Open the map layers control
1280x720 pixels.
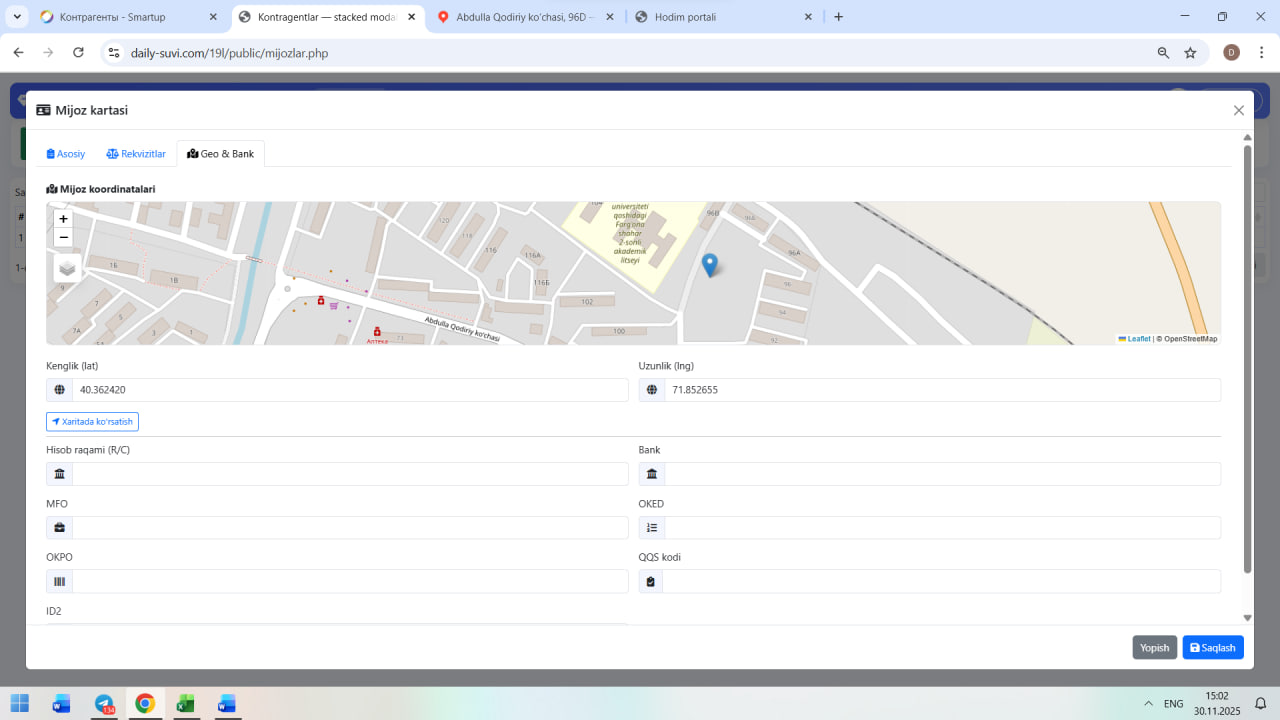68,268
